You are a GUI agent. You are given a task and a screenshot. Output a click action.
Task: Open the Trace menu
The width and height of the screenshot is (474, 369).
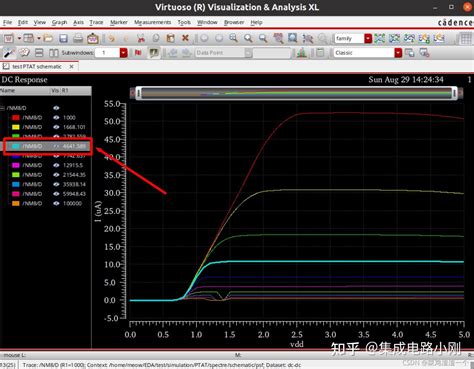click(x=96, y=22)
